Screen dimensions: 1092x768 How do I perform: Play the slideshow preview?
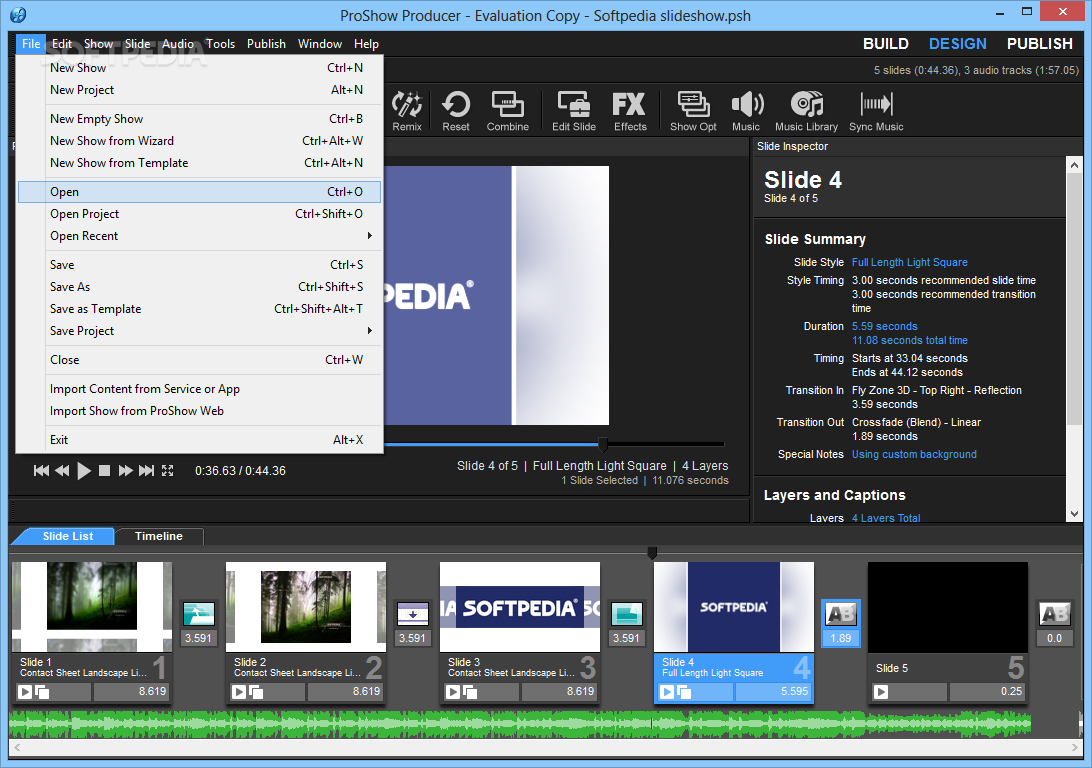84,471
